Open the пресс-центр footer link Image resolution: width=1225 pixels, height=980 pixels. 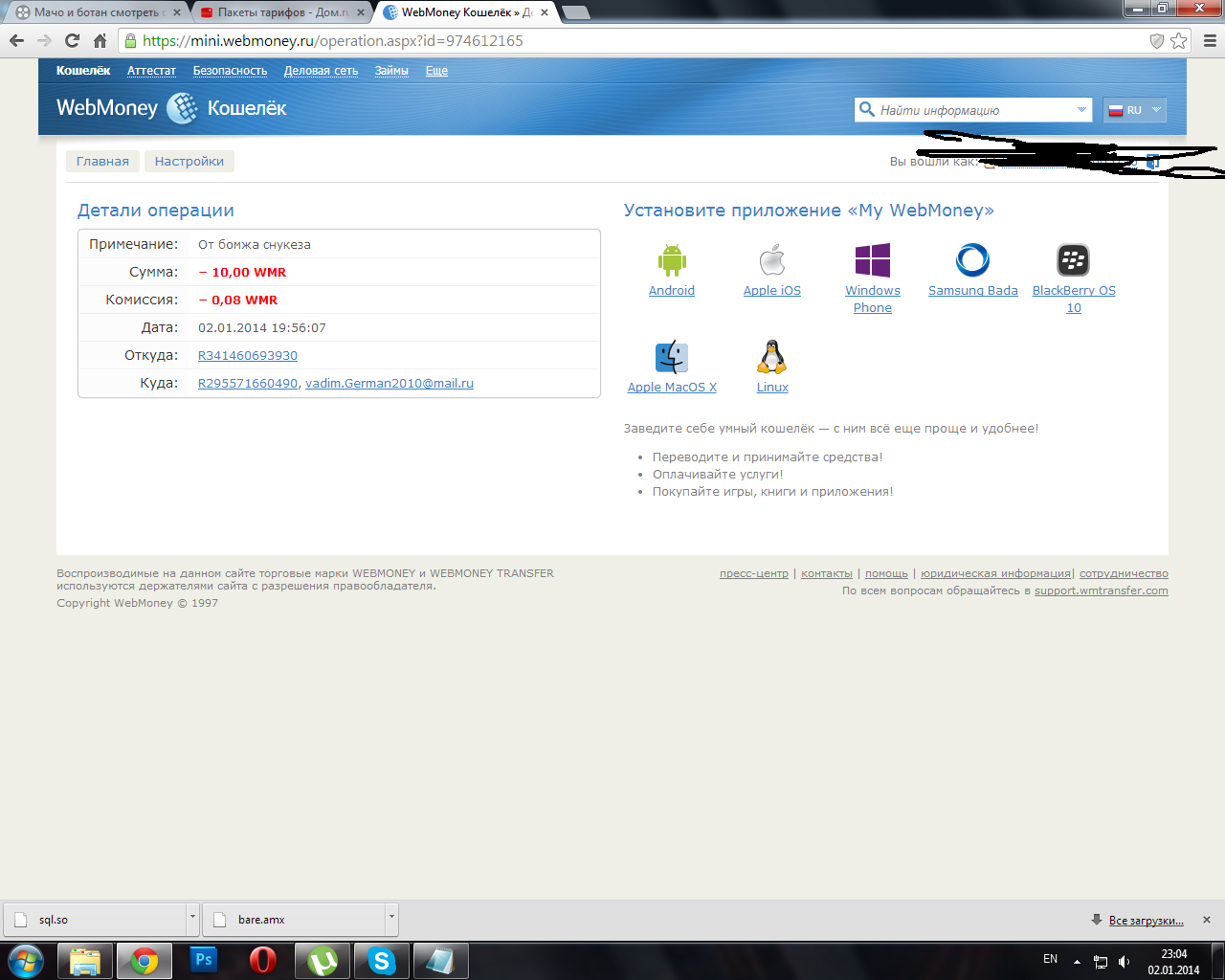point(754,573)
